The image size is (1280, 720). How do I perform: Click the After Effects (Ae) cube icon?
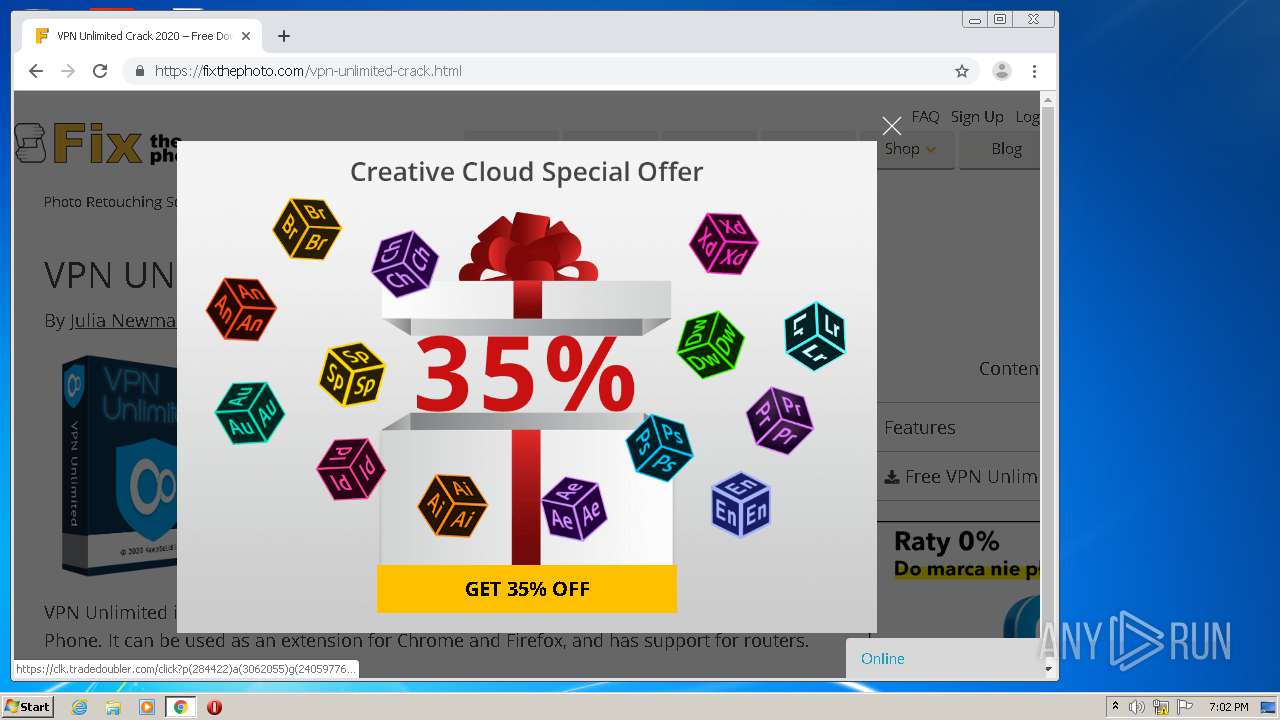[x=575, y=508]
